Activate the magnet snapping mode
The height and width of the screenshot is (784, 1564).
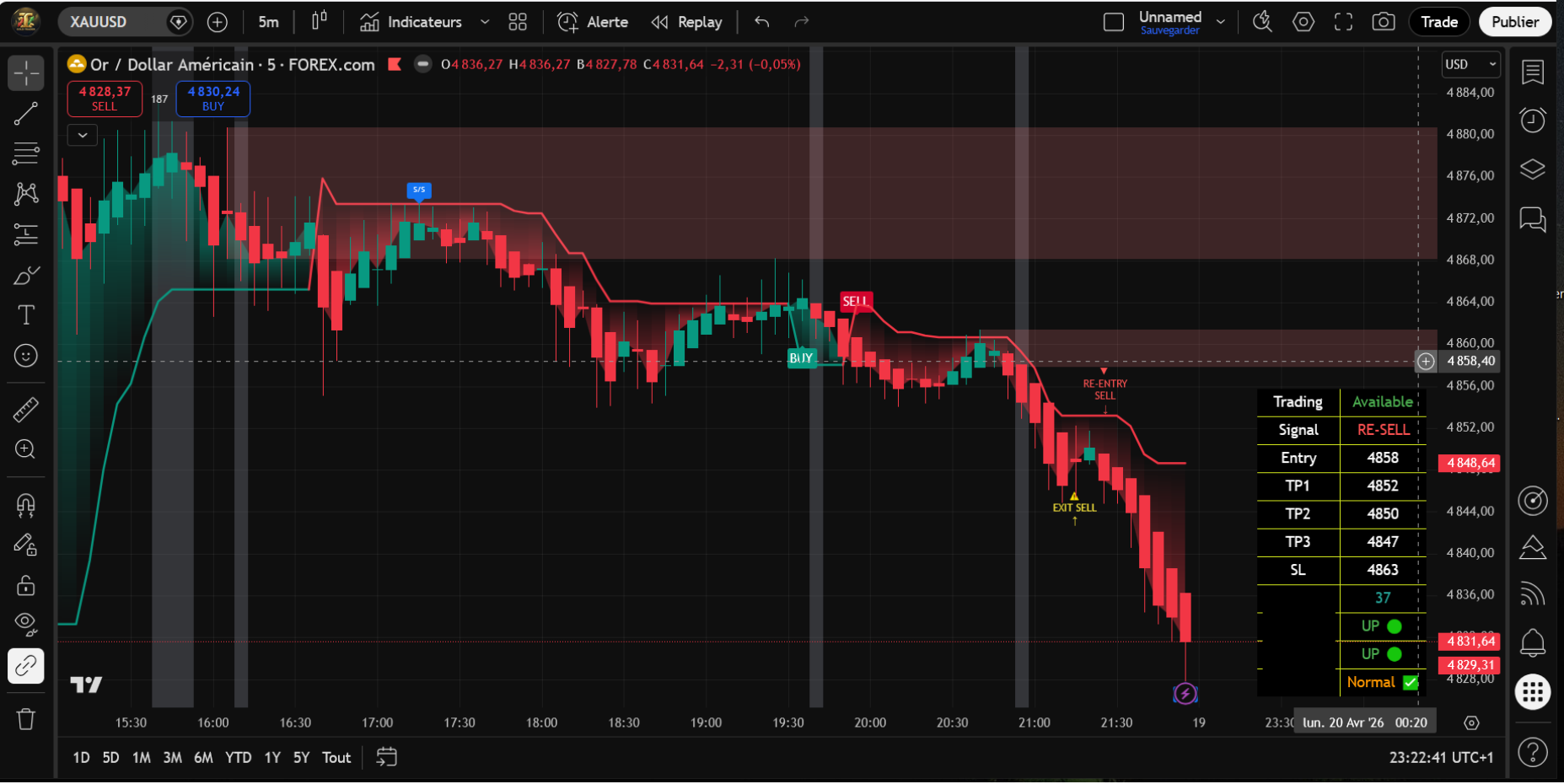tap(26, 505)
